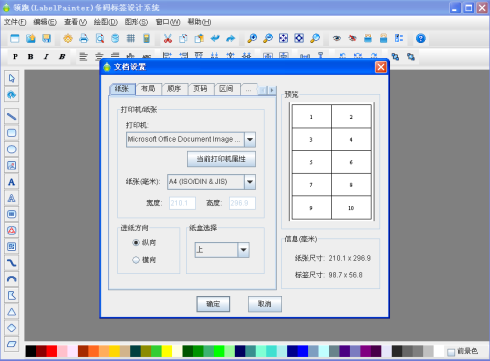
Task: Click the Italic I formatting icon
Action: pos(46,56)
